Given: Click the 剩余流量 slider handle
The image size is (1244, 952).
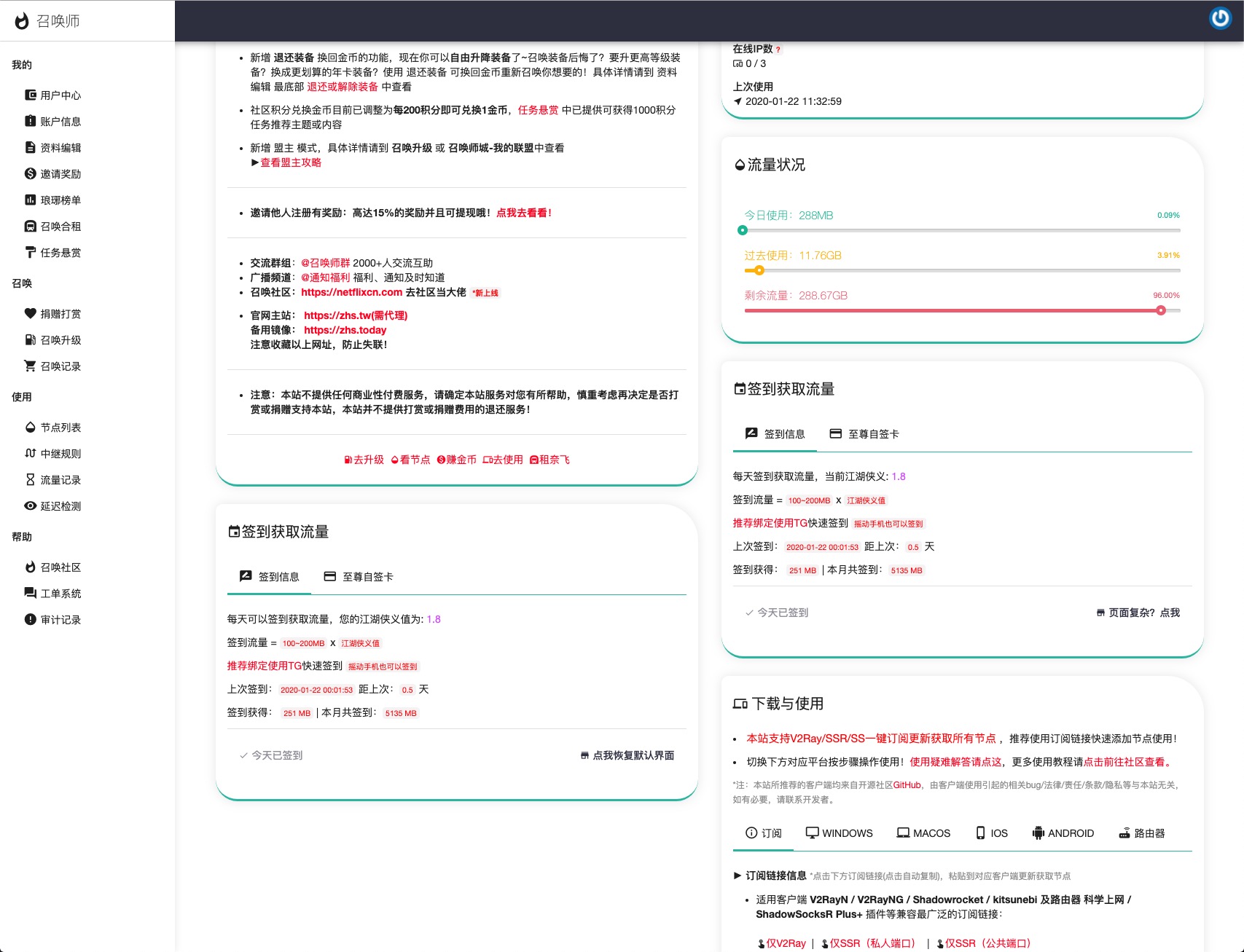Looking at the screenshot, I should 1160,310.
